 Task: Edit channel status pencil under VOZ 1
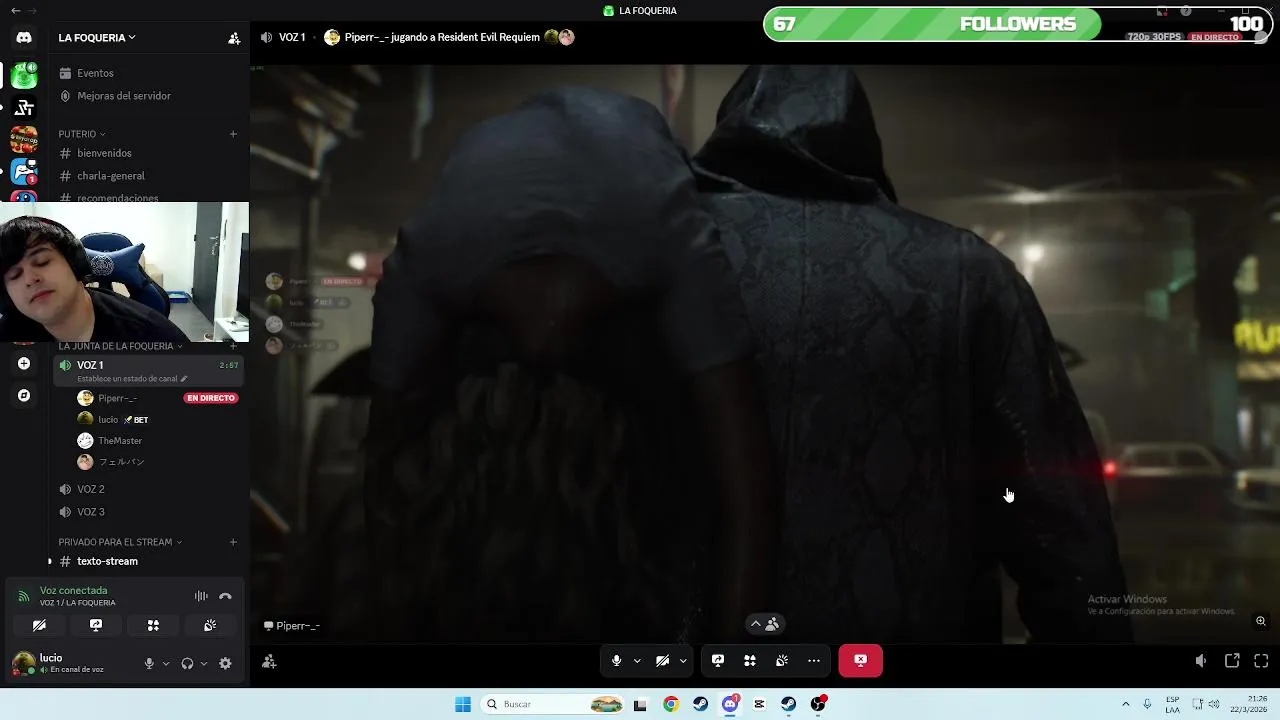(x=184, y=379)
